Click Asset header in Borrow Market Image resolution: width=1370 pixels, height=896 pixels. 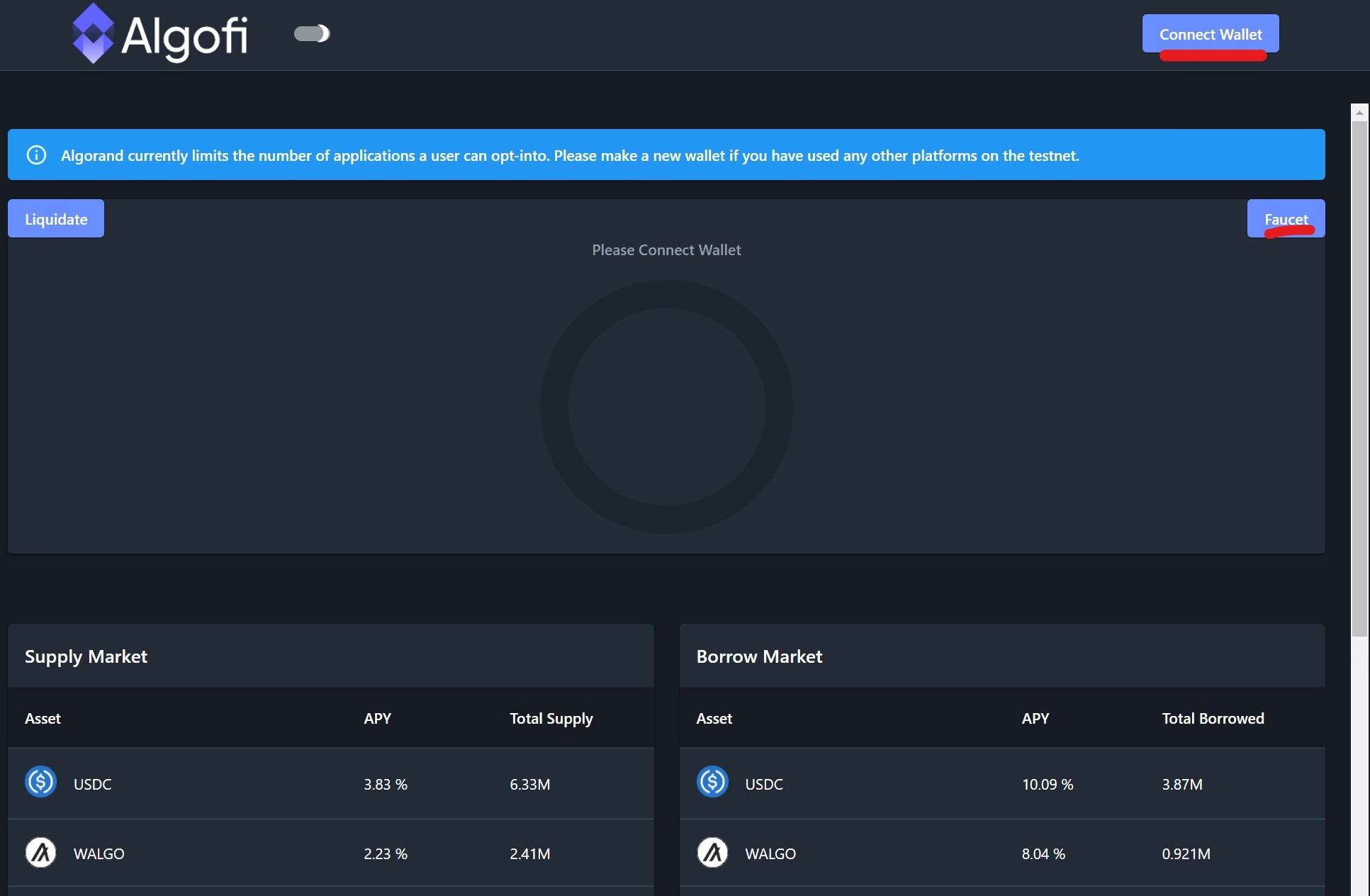[x=714, y=718]
